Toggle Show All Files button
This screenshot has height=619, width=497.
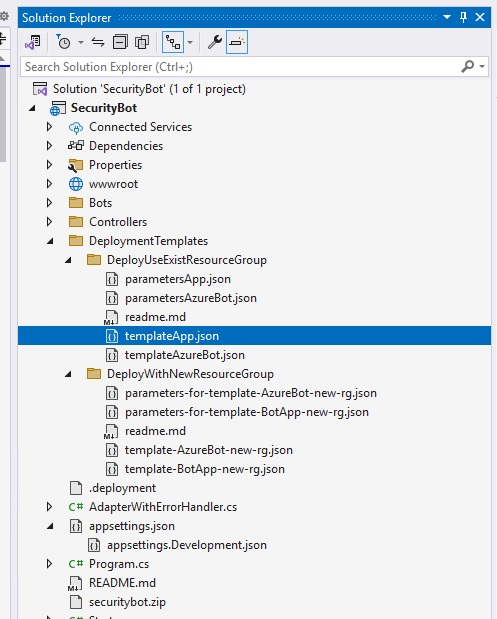[x=142, y=42]
